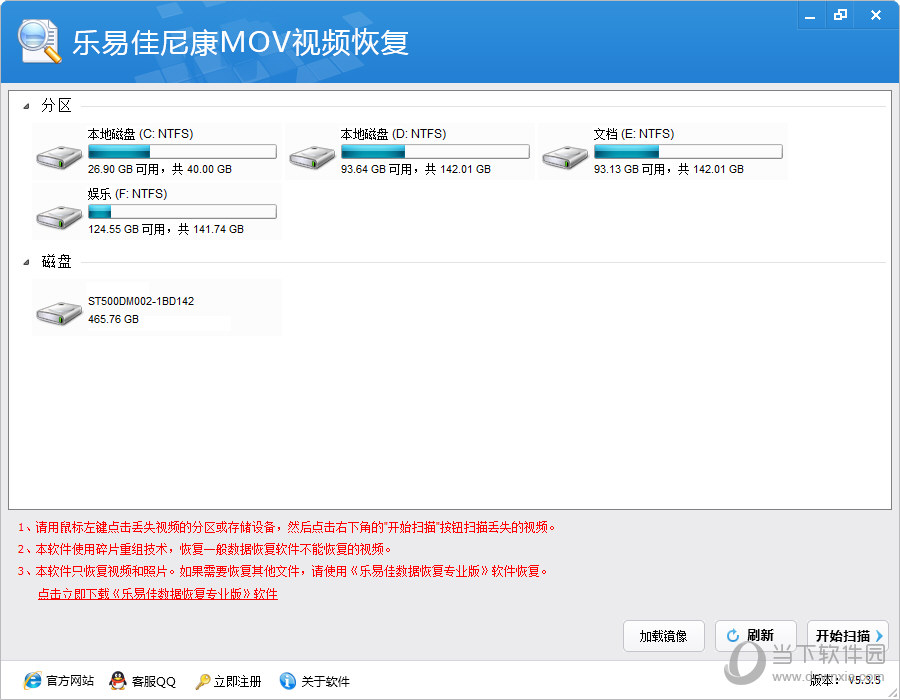Click the 465.76 GB disk size text
Image resolution: width=900 pixels, height=700 pixels.
click(114, 319)
